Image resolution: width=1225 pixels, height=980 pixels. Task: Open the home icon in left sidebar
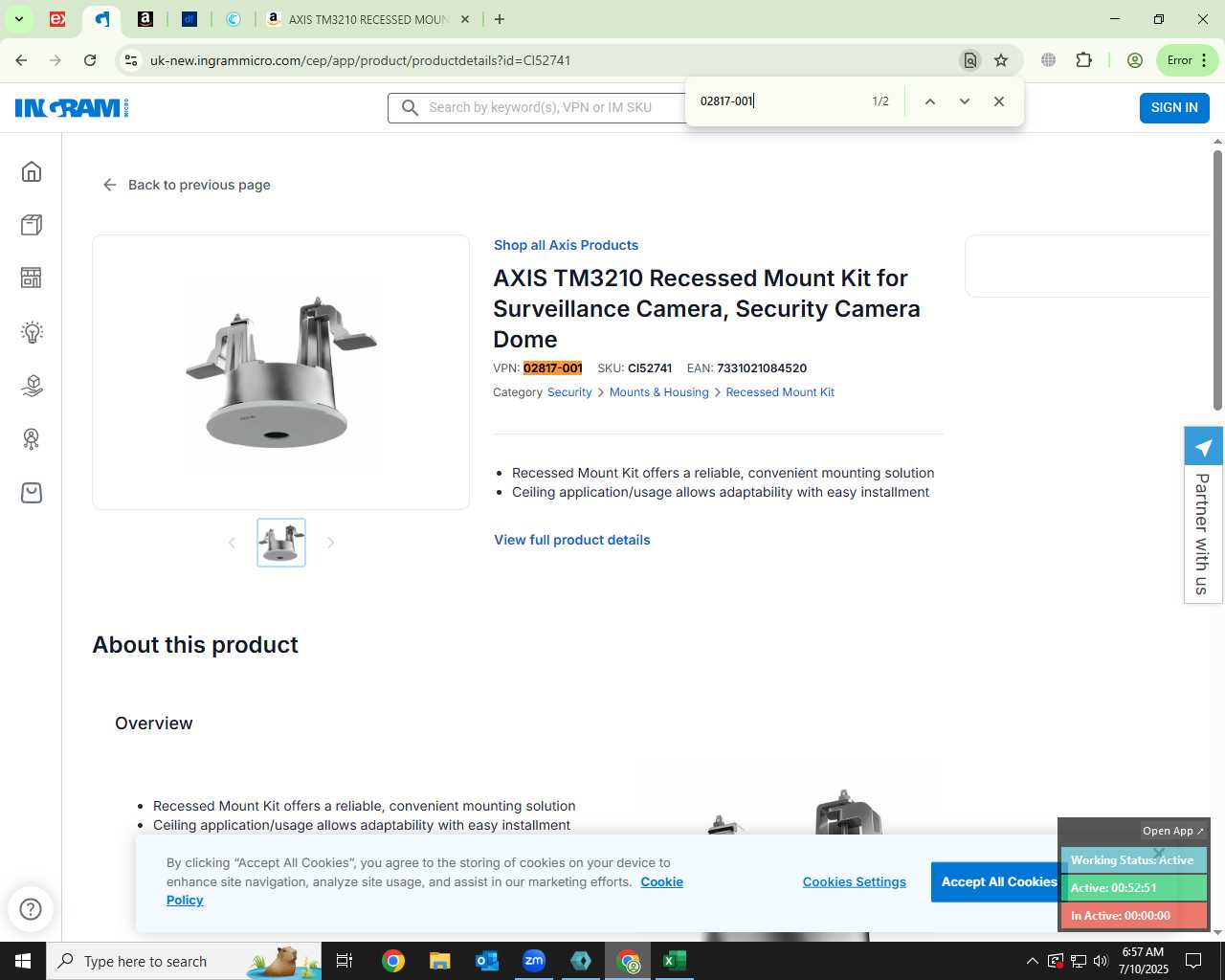pyautogui.click(x=32, y=171)
